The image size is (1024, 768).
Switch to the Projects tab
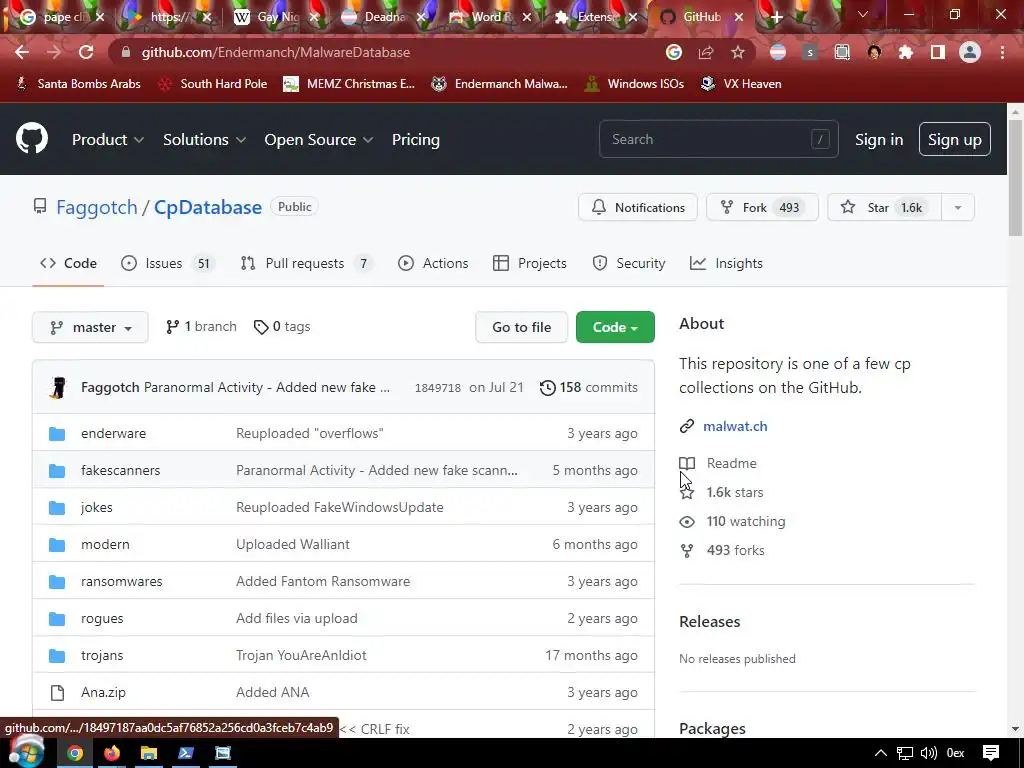click(x=530, y=263)
